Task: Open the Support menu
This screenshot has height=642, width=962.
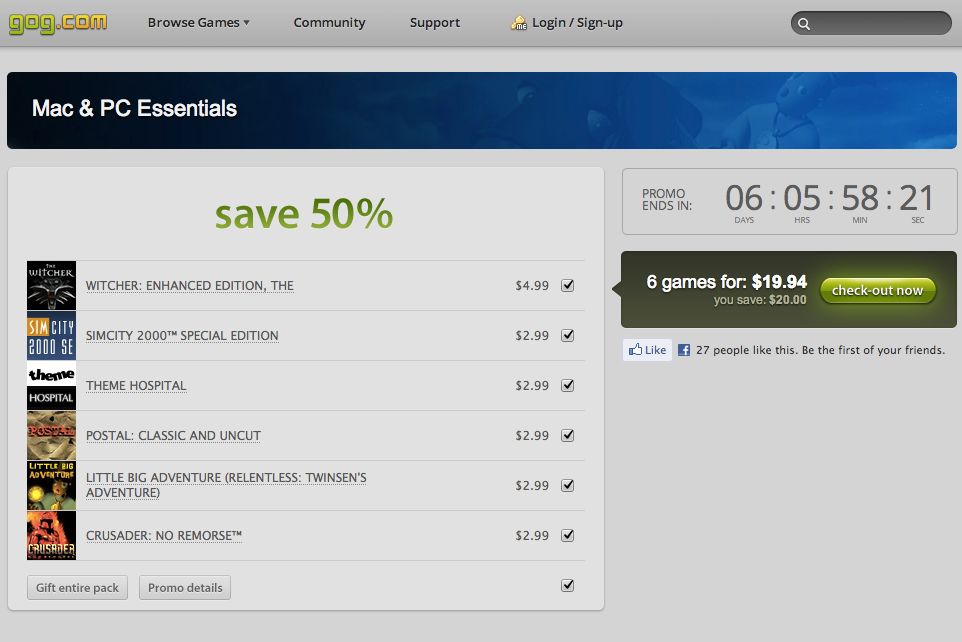Action: (434, 23)
